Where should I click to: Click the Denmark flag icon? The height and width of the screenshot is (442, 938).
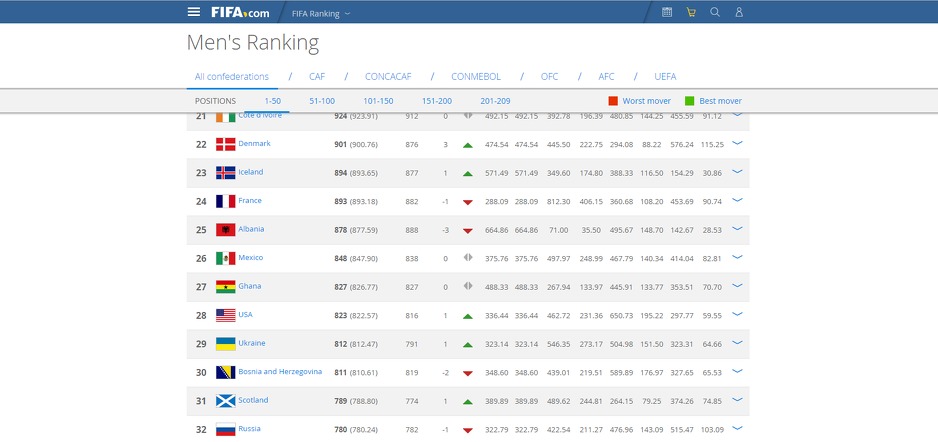coord(226,144)
